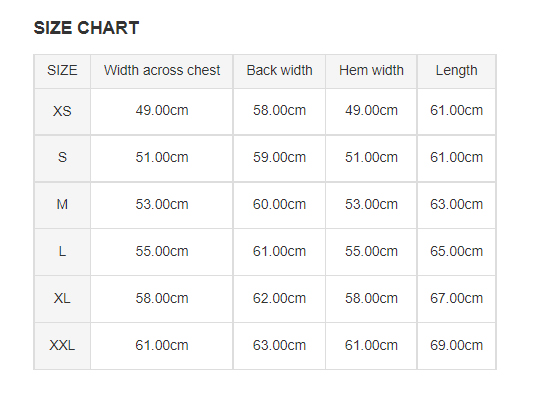Select L length value 65.00cm

coord(457,252)
